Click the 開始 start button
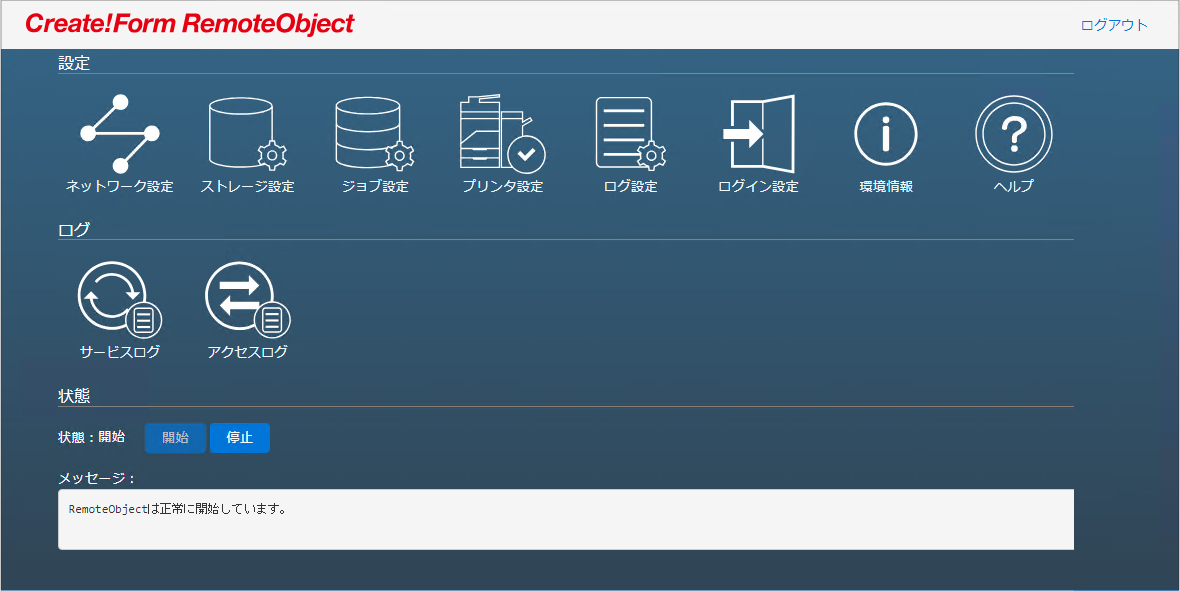The height and width of the screenshot is (591, 1180). (175, 438)
